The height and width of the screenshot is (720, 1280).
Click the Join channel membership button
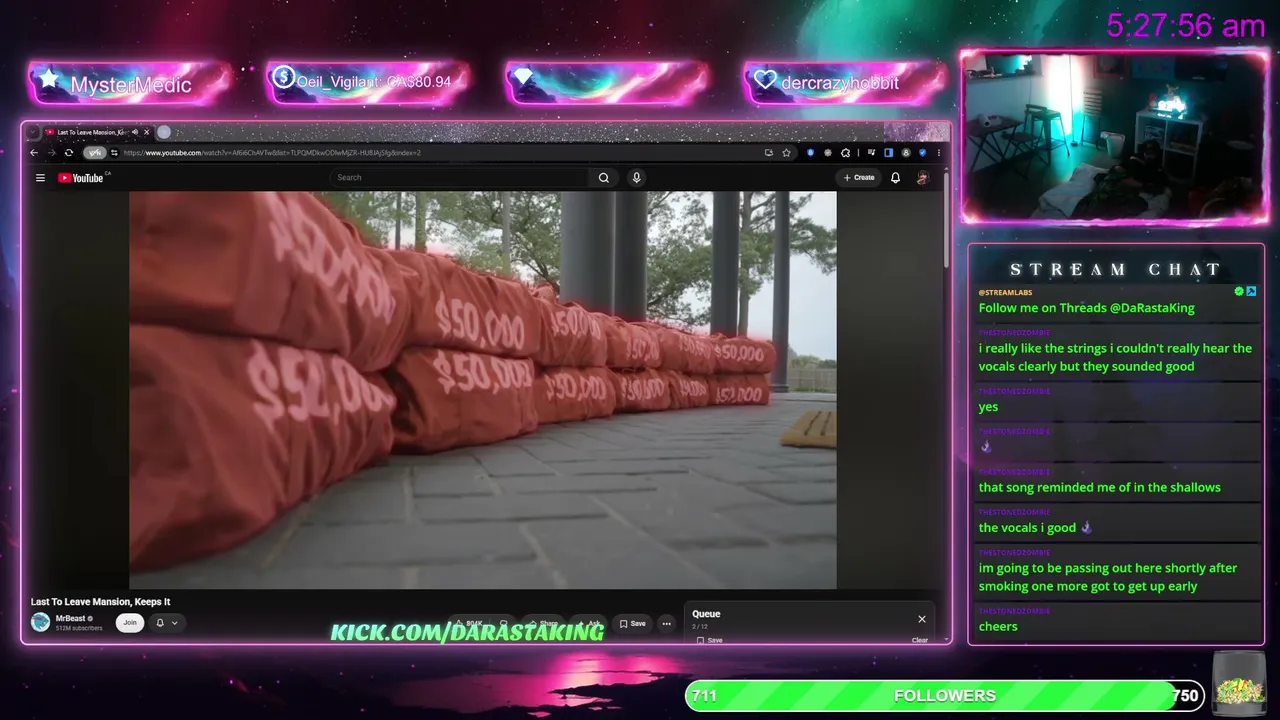pyautogui.click(x=129, y=623)
